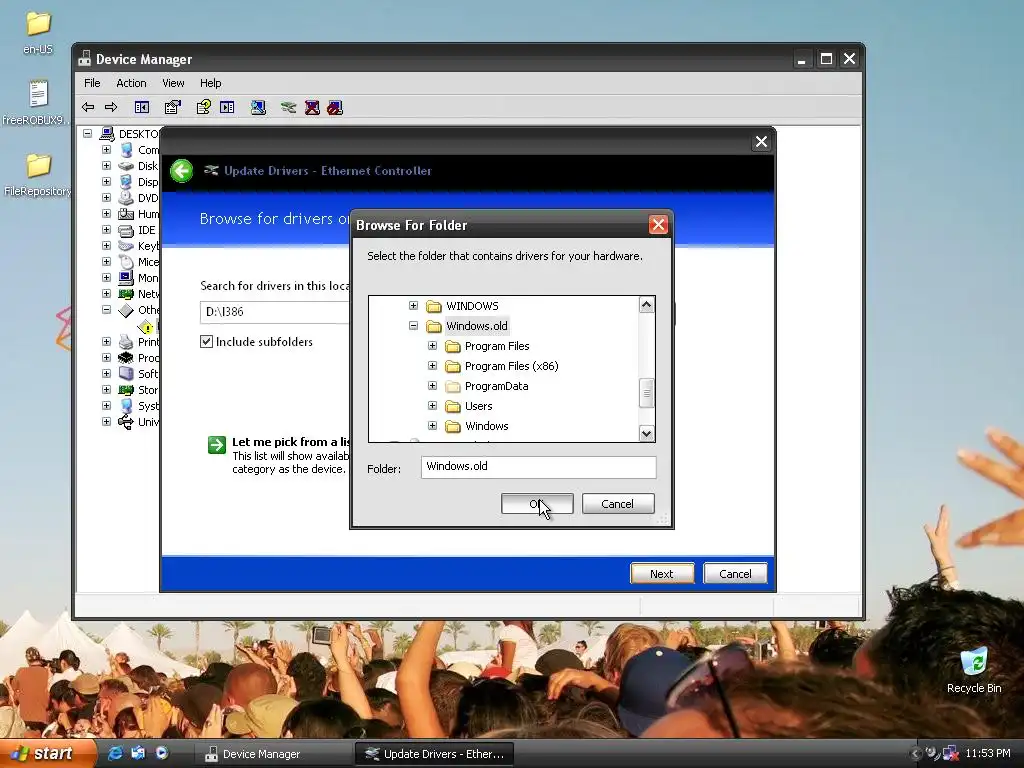Viewport: 1024px width, 768px height.
Task: Click the network tray icon near the clock
Action: coord(950,753)
